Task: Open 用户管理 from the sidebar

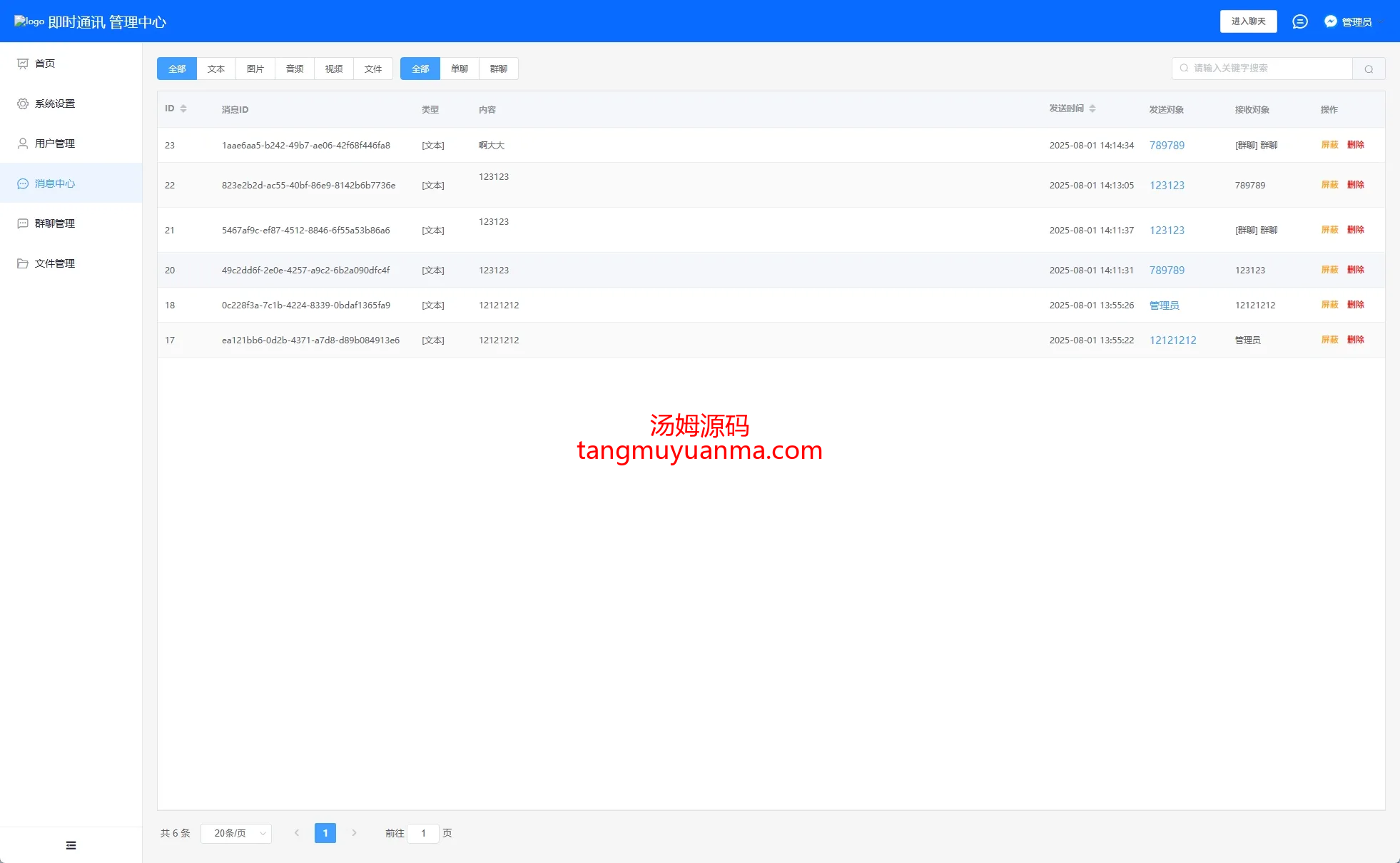Action: pyautogui.click(x=54, y=143)
